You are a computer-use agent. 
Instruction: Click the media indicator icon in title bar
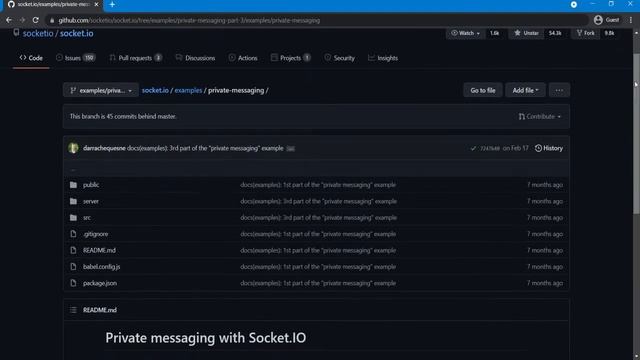click(x=573, y=4)
